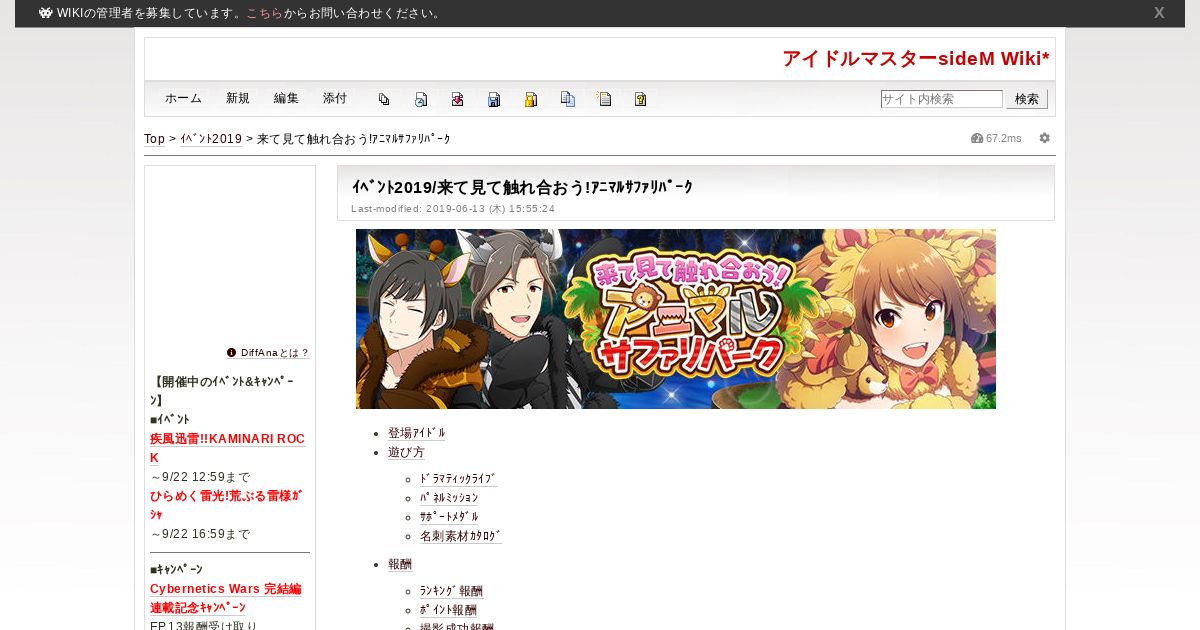Click the page-with-clock history icon
Image resolution: width=1200 pixels, height=630 pixels.
(x=421, y=99)
